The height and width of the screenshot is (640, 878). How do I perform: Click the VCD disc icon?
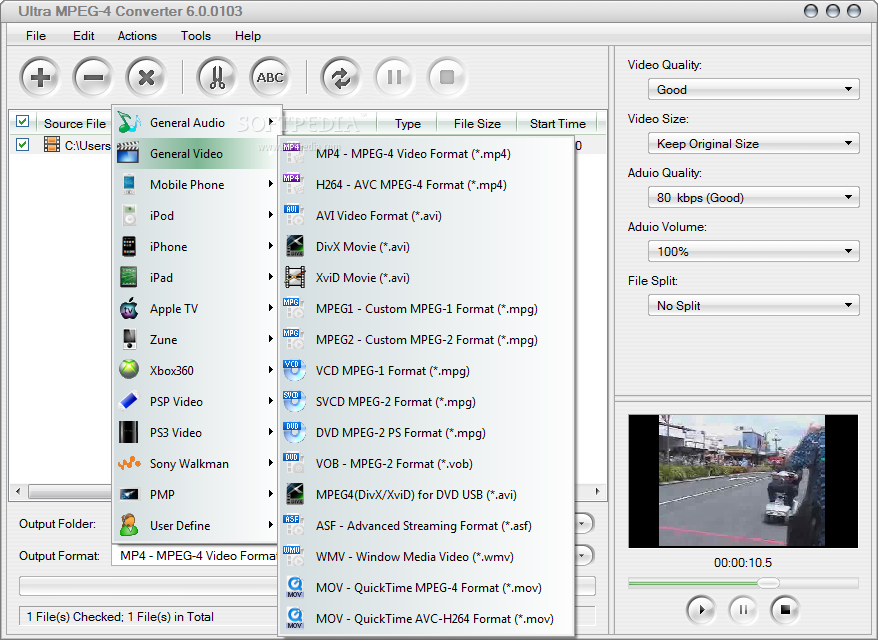(294, 370)
